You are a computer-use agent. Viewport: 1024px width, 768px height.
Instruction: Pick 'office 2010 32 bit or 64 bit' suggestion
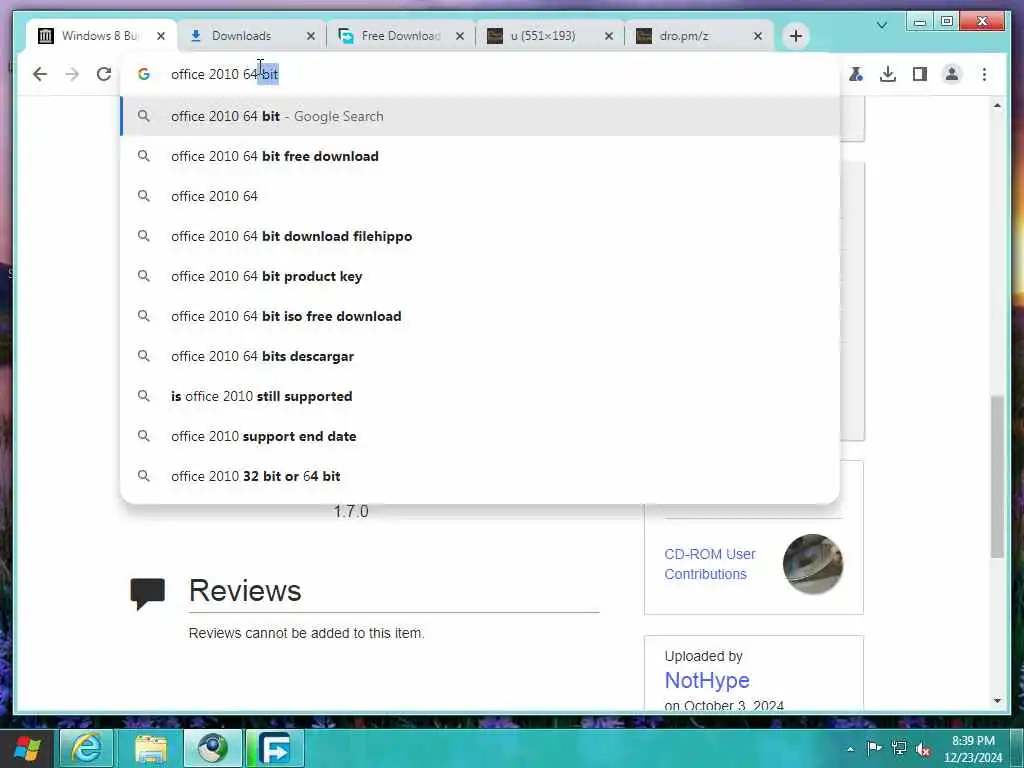(x=480, y=476)
